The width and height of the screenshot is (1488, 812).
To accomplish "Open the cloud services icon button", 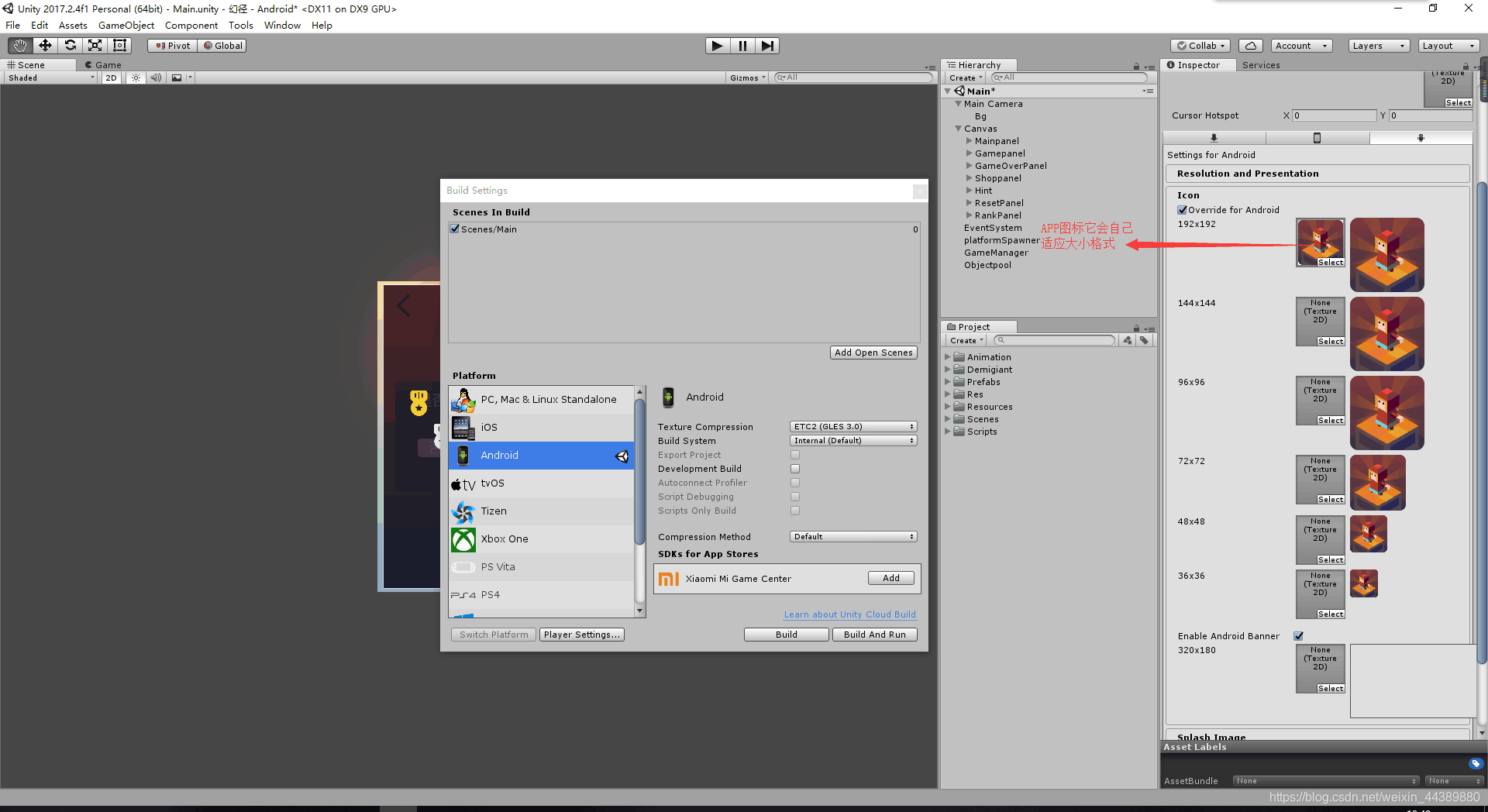I will tap(1250, 46).
